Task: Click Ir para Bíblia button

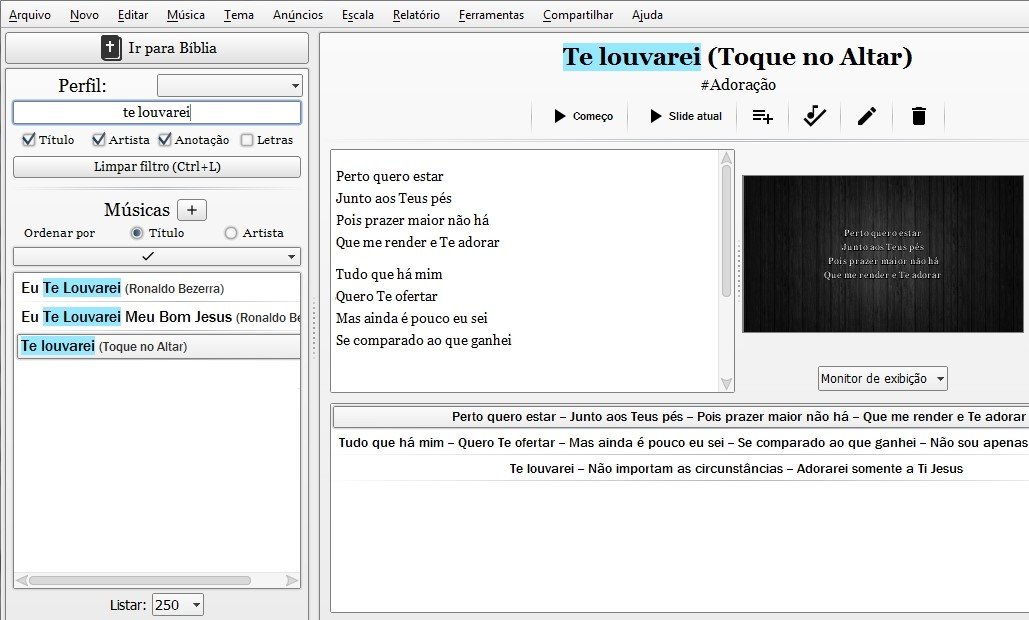Action: (157, 48)
